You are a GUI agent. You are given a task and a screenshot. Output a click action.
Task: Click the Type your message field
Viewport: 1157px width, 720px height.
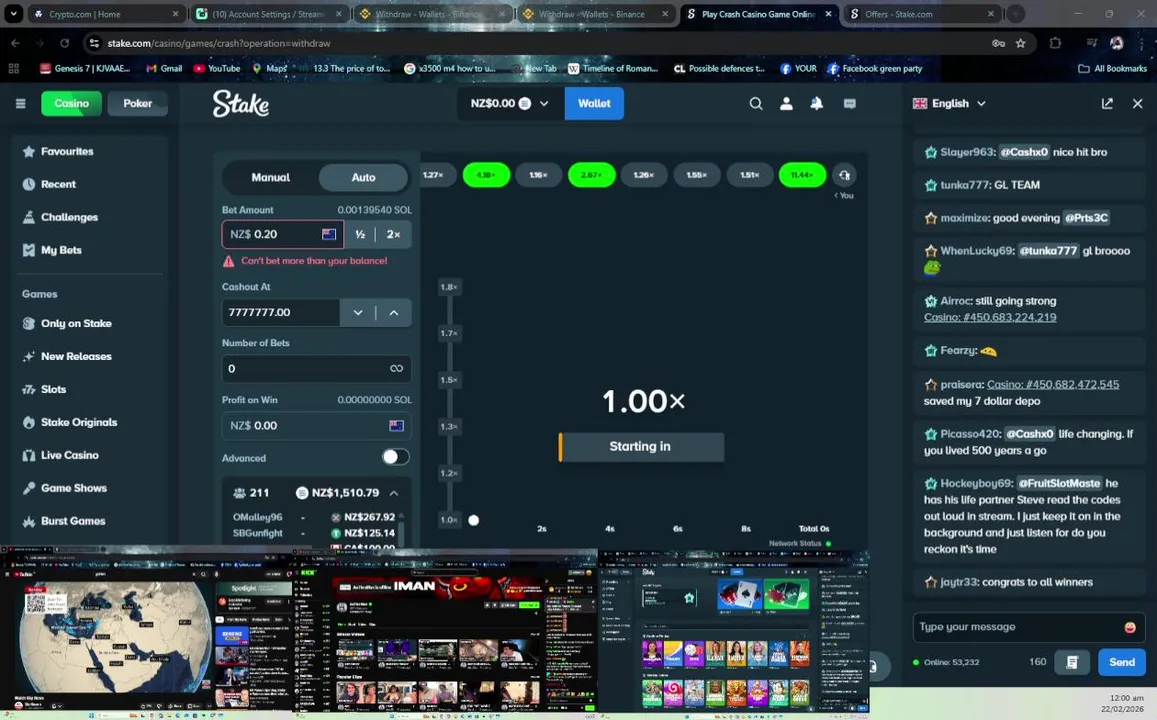pos(1029,627)
